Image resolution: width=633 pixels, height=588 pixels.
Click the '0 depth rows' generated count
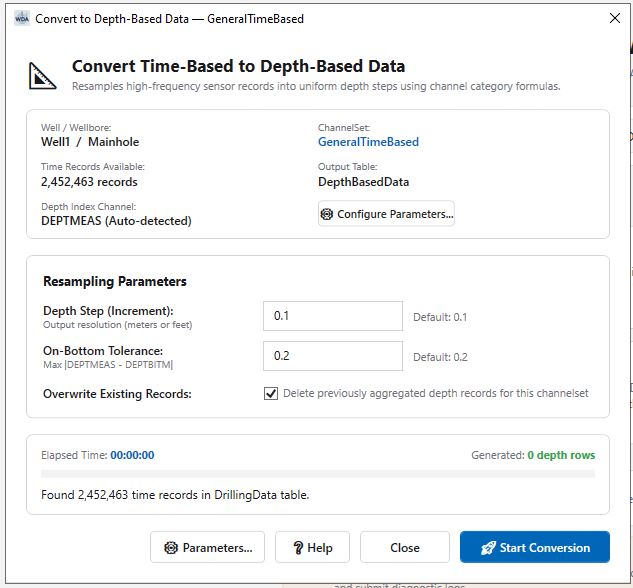click(x=561, y=455)
